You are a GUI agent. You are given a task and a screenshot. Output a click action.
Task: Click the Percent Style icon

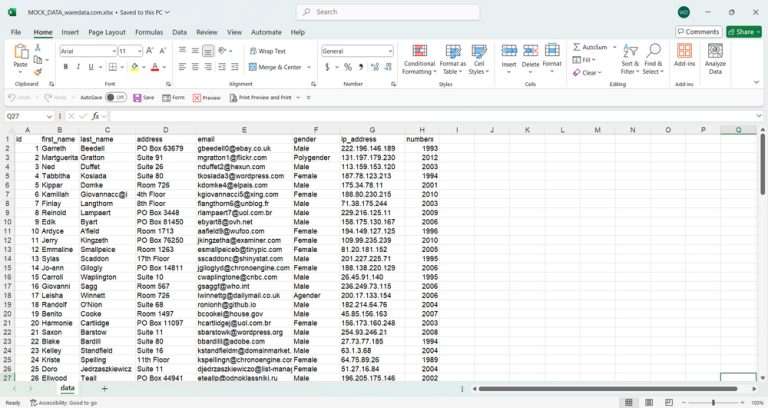(x=347, y=67)
